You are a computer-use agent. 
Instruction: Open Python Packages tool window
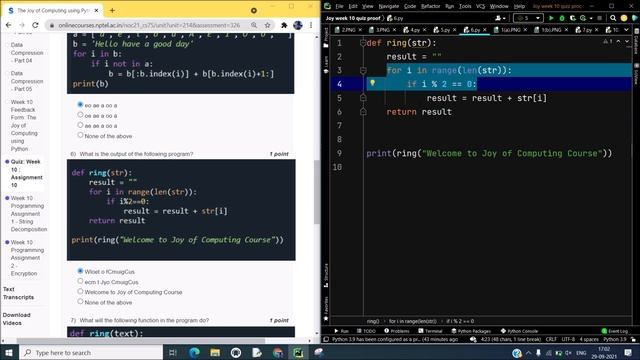(471, 331)
